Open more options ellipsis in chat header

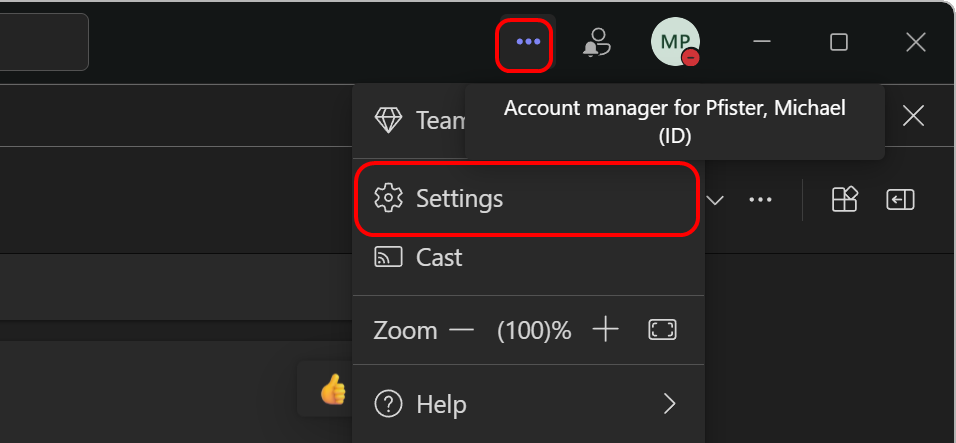click(x=760, y=199)
